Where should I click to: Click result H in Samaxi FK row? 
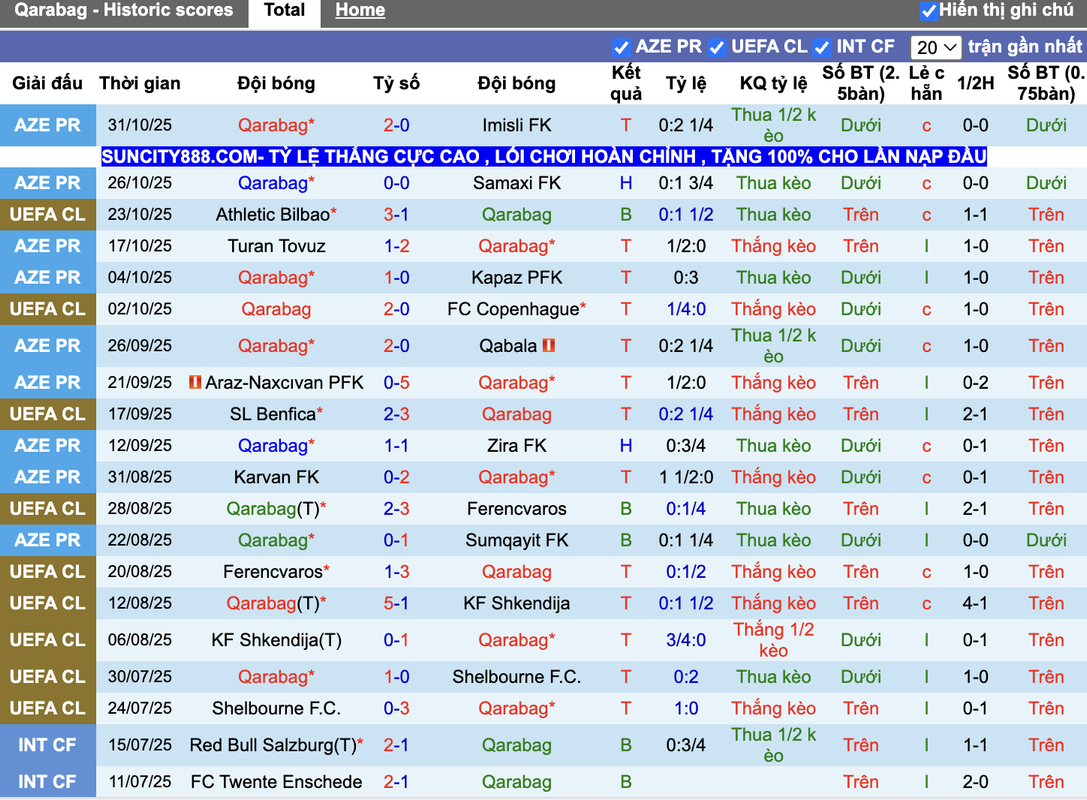pos(626,183)
